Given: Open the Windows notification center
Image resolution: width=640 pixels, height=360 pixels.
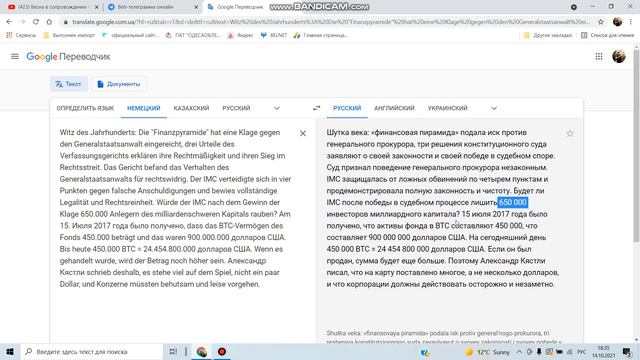Looking at the screenshot, I should 627,352.
